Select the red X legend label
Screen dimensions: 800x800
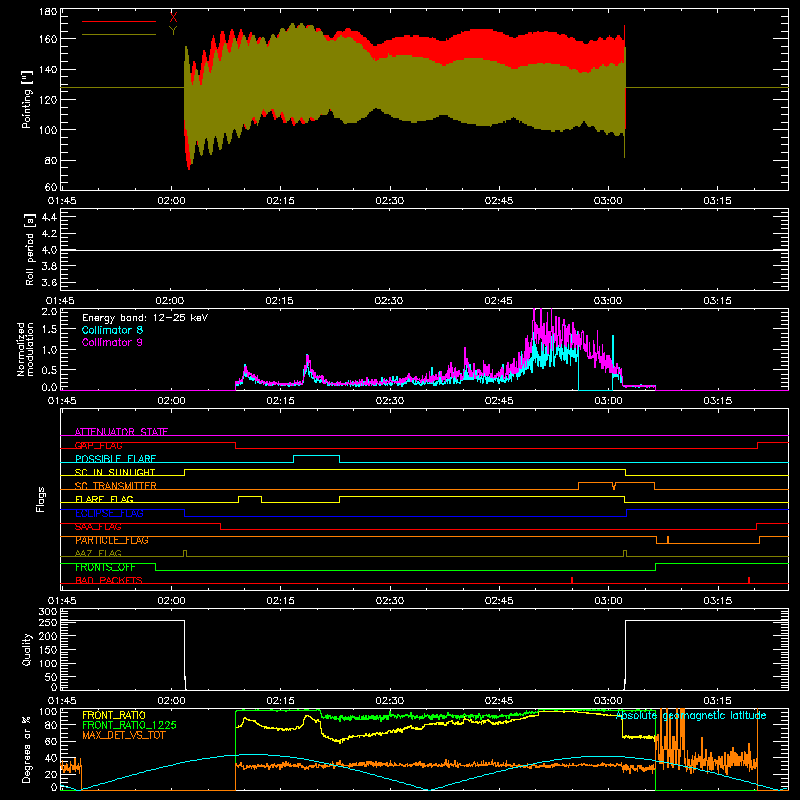click(x=173, y=17)
